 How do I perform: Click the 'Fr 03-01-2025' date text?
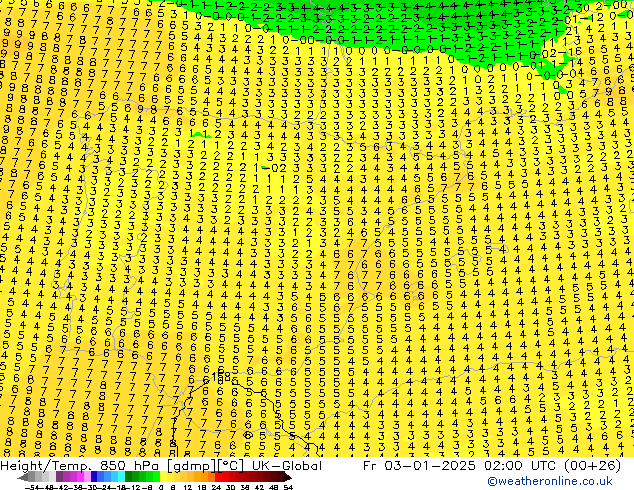pyautogui.click(x=419, y=466)
